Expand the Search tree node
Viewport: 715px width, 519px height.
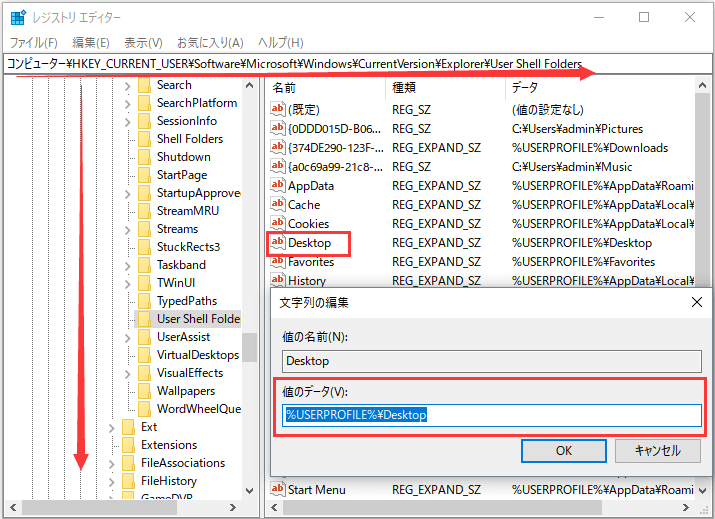coord(127,86)
